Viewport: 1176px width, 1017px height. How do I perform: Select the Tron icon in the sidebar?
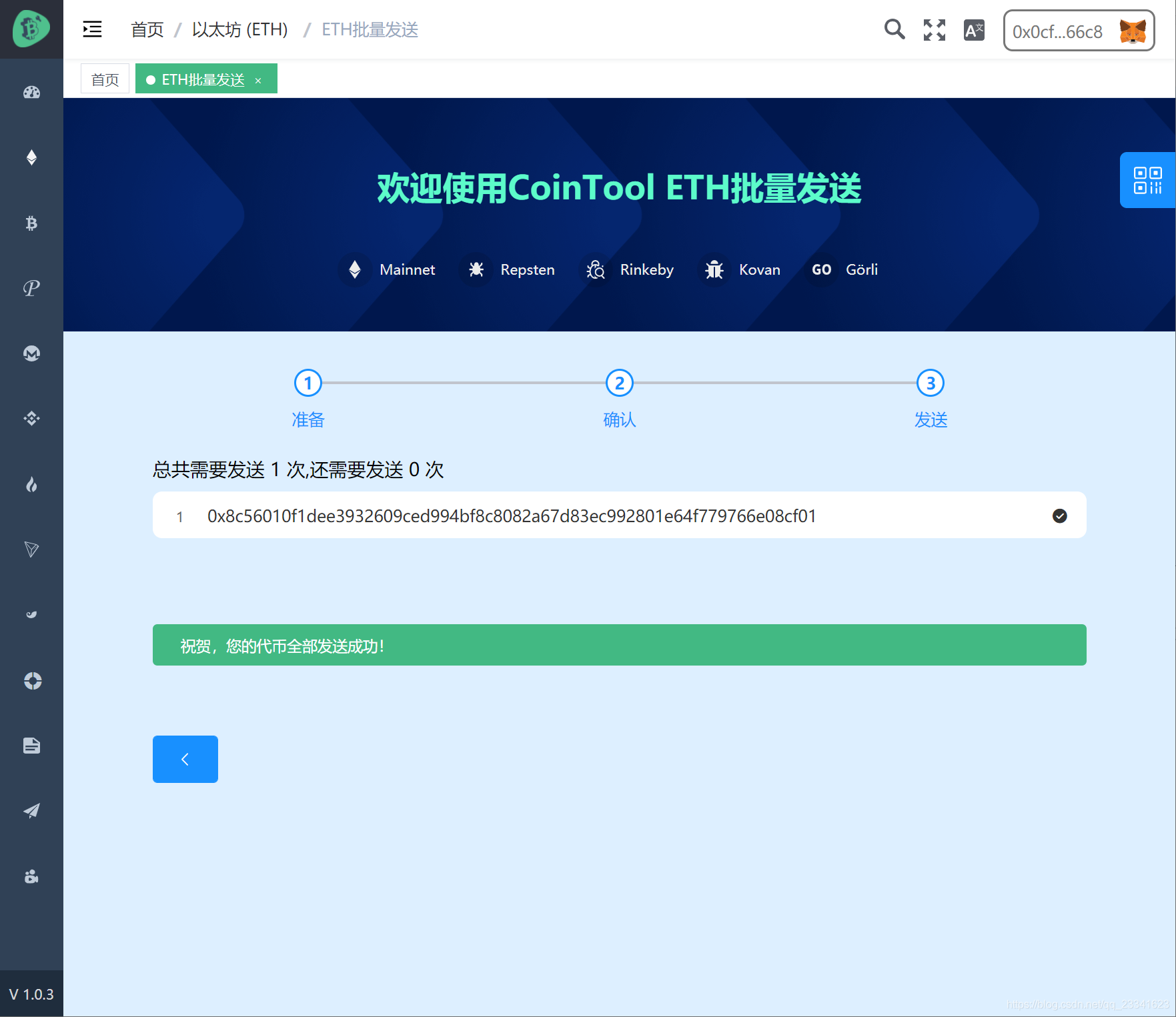tap(31, 549)
